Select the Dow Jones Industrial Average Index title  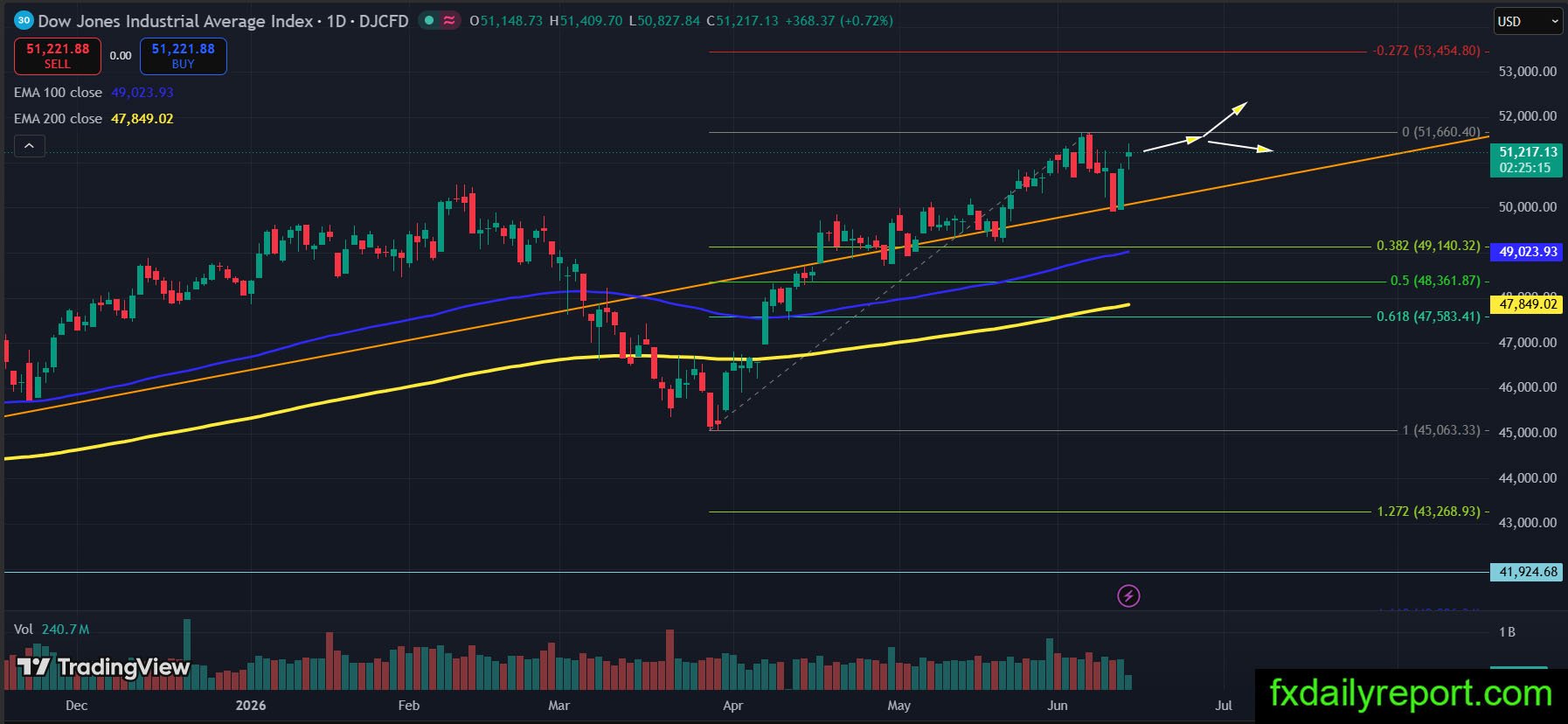pyautogui.click(x=175, y=21)
